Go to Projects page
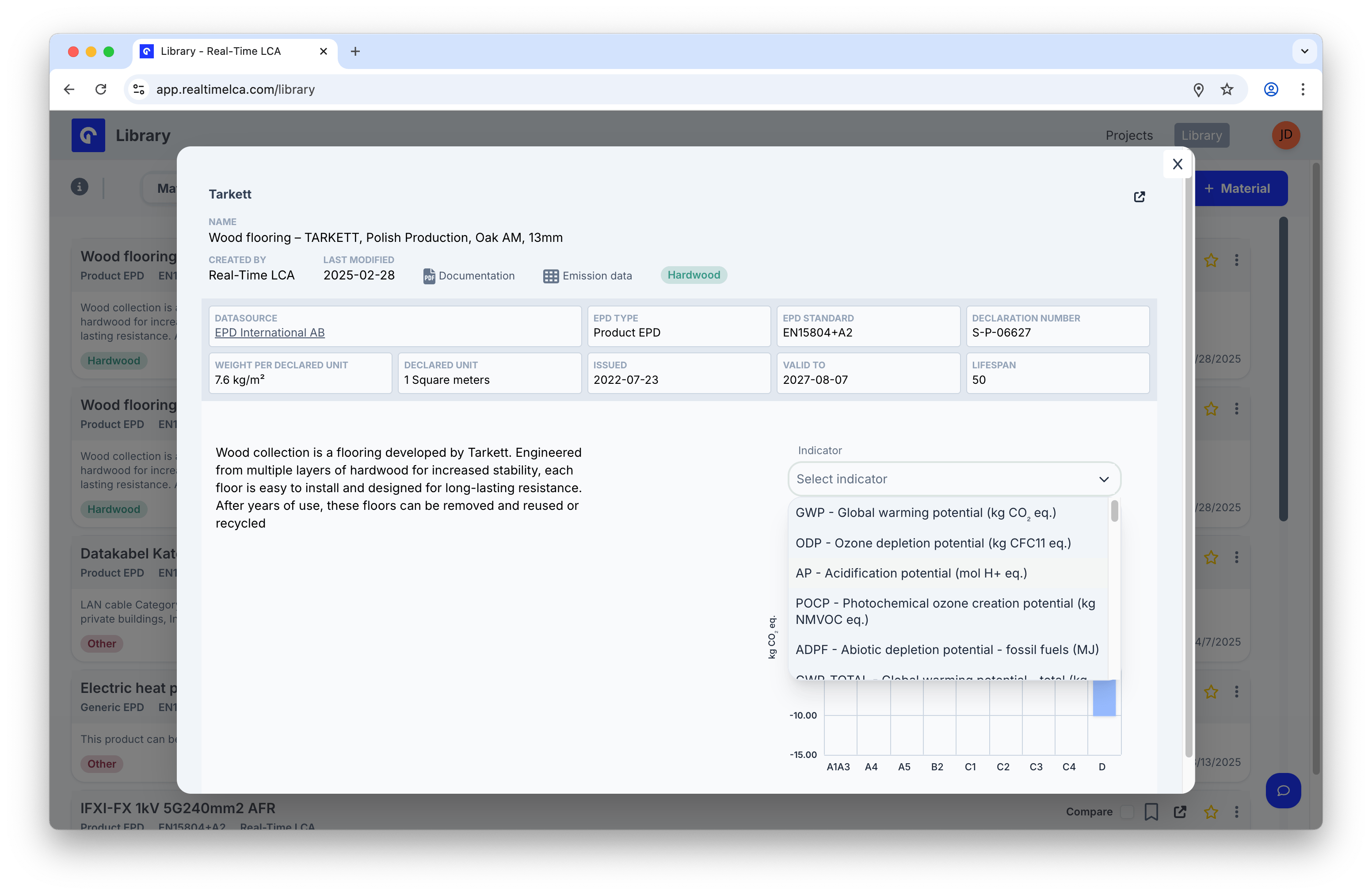 coord(1129,135)
